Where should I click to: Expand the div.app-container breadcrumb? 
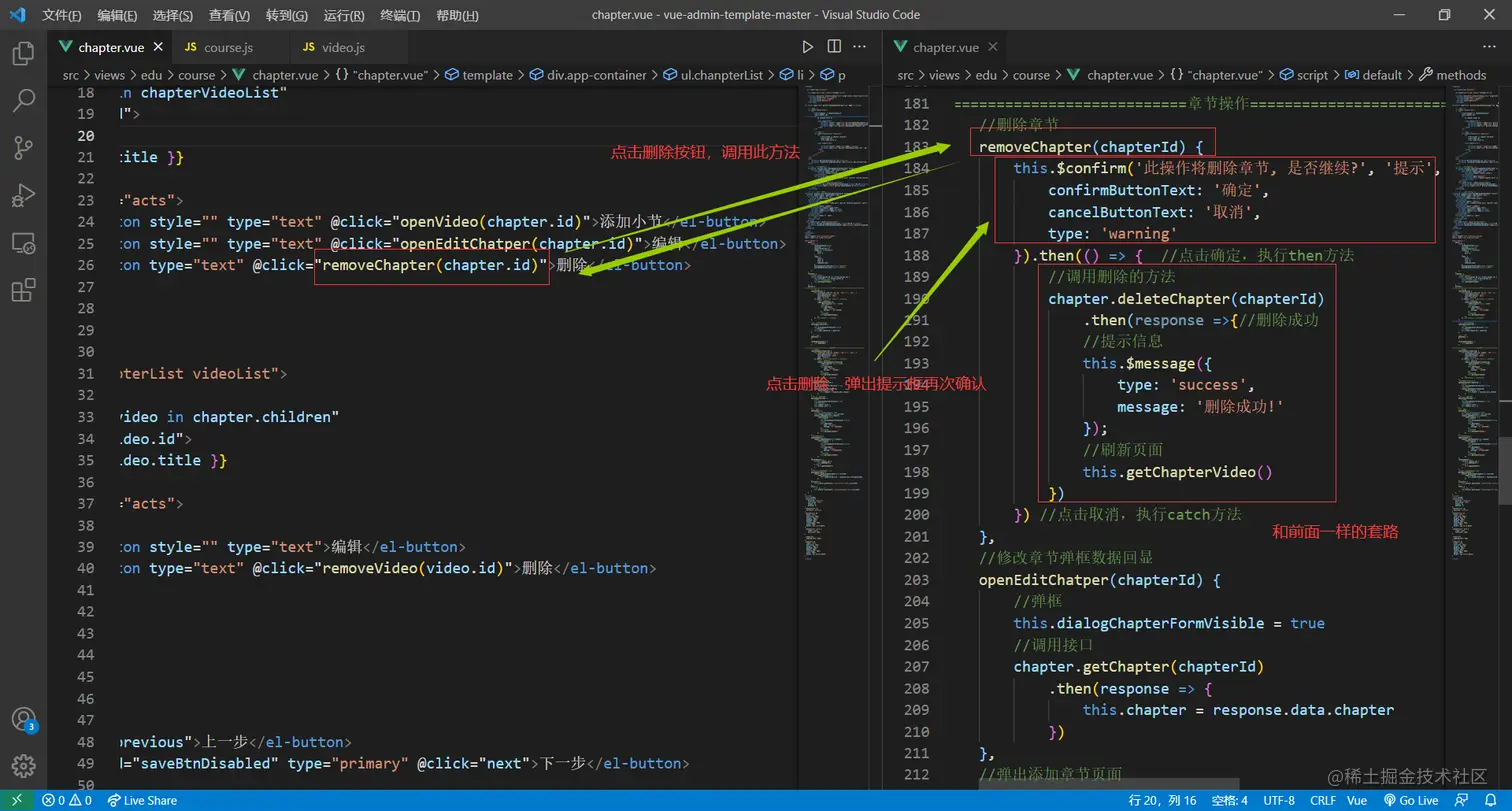[x=588, y=75]
